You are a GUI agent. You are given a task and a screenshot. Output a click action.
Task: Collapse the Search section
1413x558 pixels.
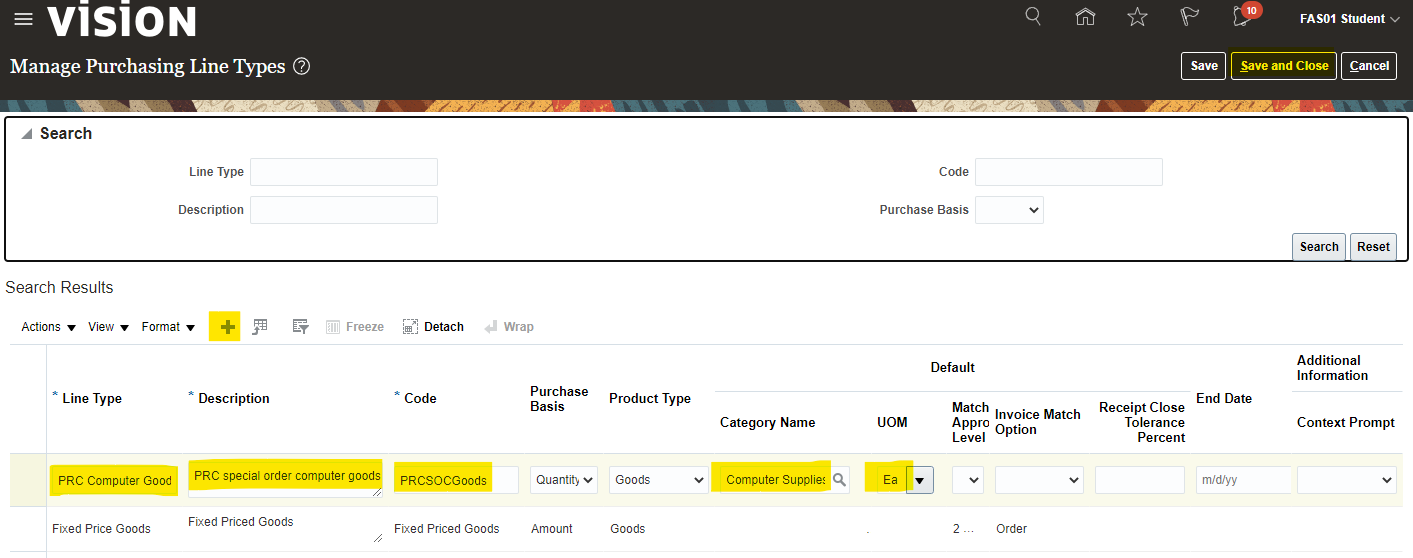(x=26, y=134)
